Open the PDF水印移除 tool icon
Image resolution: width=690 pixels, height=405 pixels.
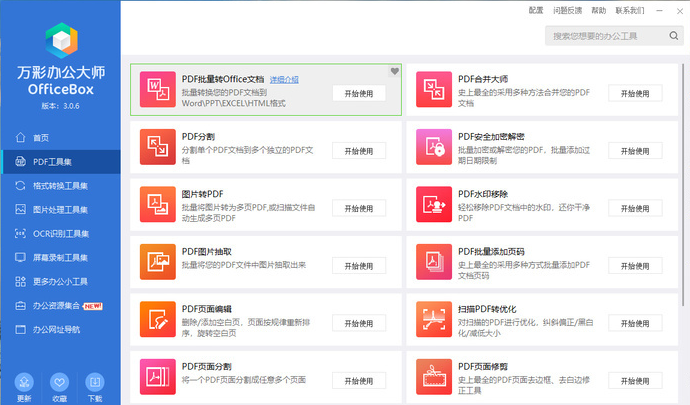tap(434, 204)
